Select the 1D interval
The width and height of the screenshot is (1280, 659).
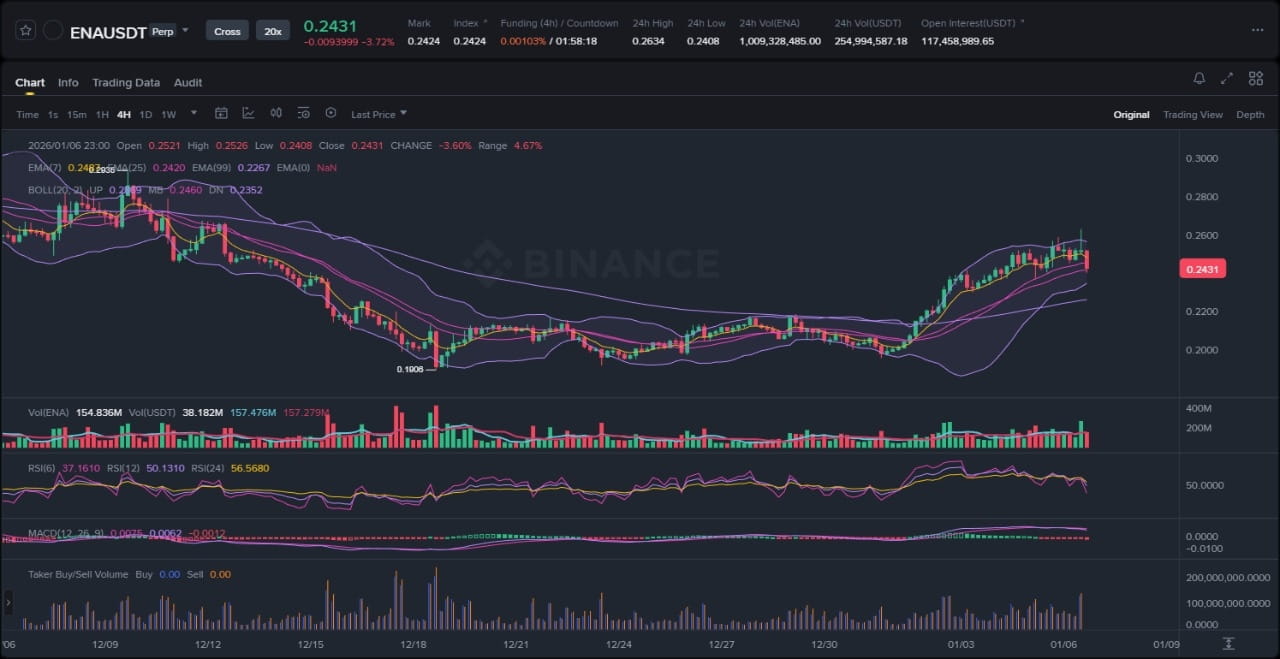coord(146,115)
